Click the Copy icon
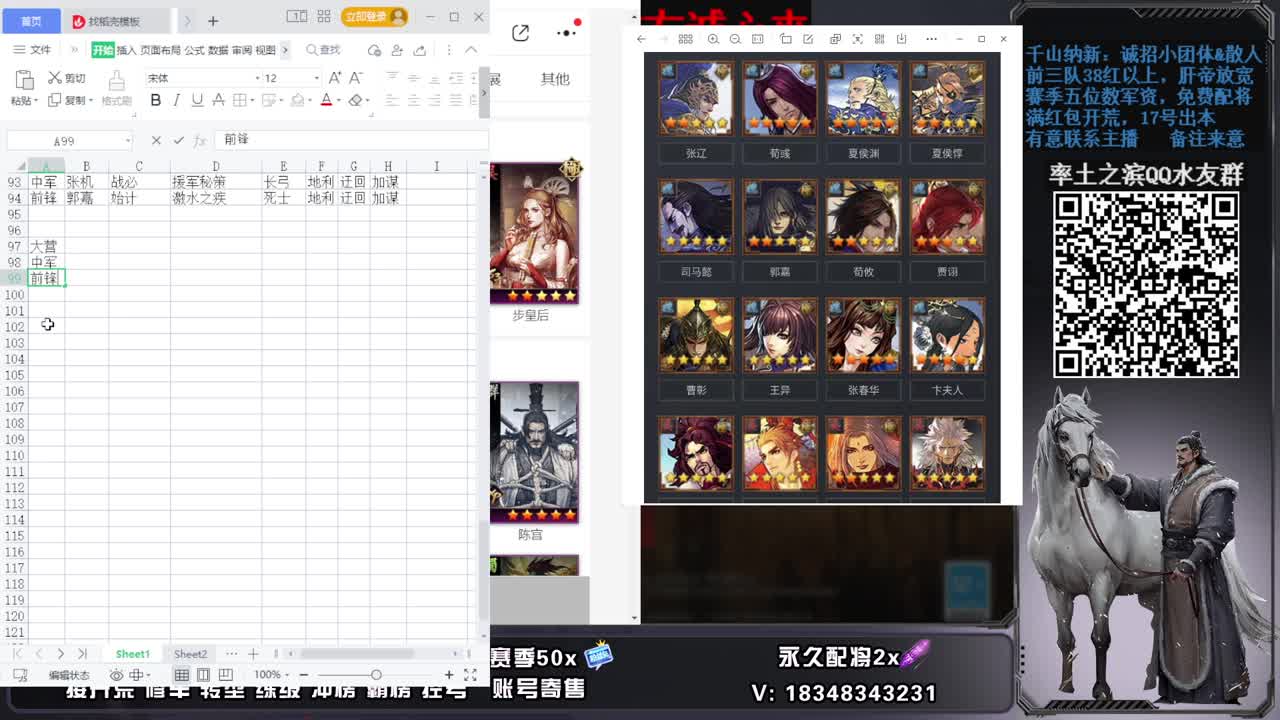1280x720 pixels. coord(53,100)
